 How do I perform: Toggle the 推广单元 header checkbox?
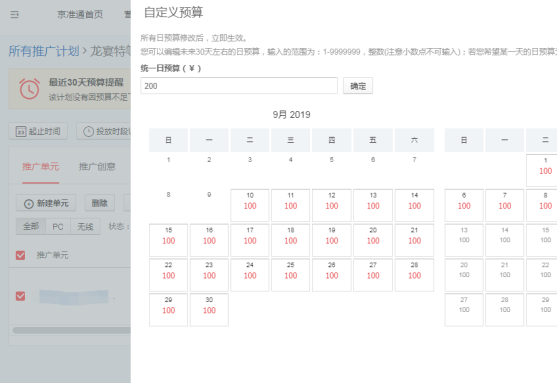coord(21,255)
